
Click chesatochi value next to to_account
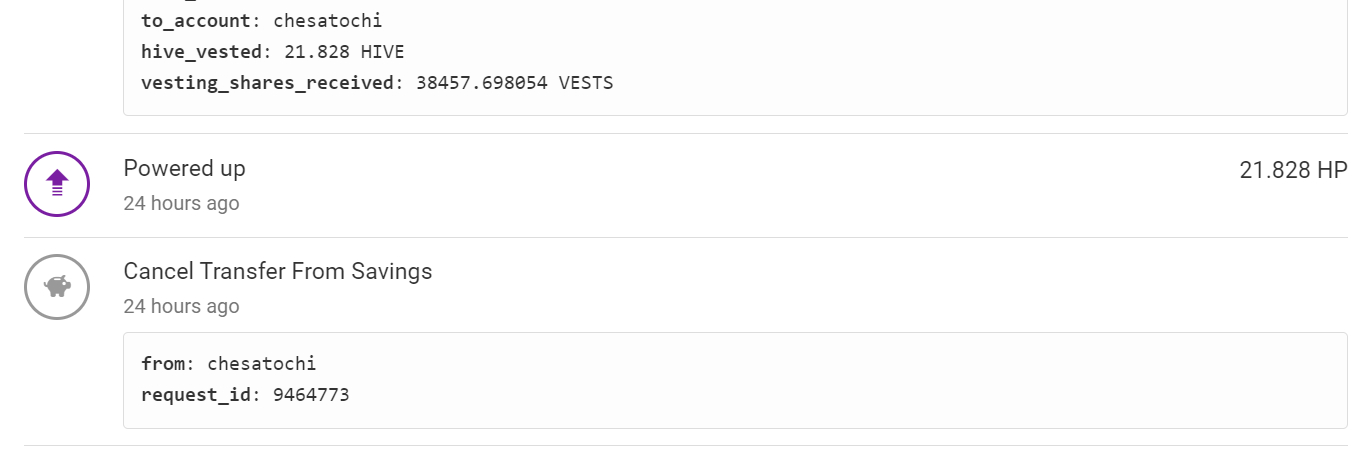click(x=328, y=20)
